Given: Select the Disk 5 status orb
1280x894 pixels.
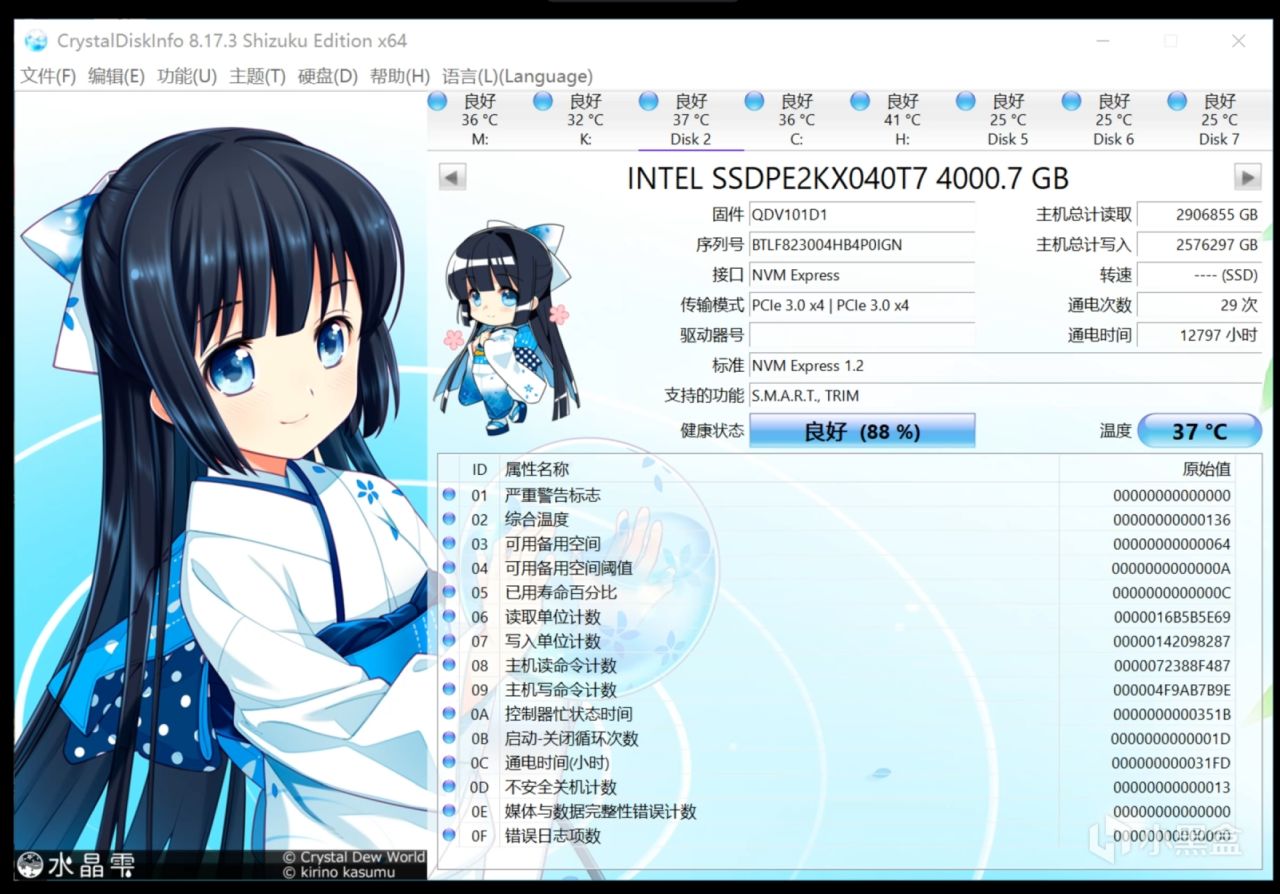Looking at the screenshot, I should [966, 101].
